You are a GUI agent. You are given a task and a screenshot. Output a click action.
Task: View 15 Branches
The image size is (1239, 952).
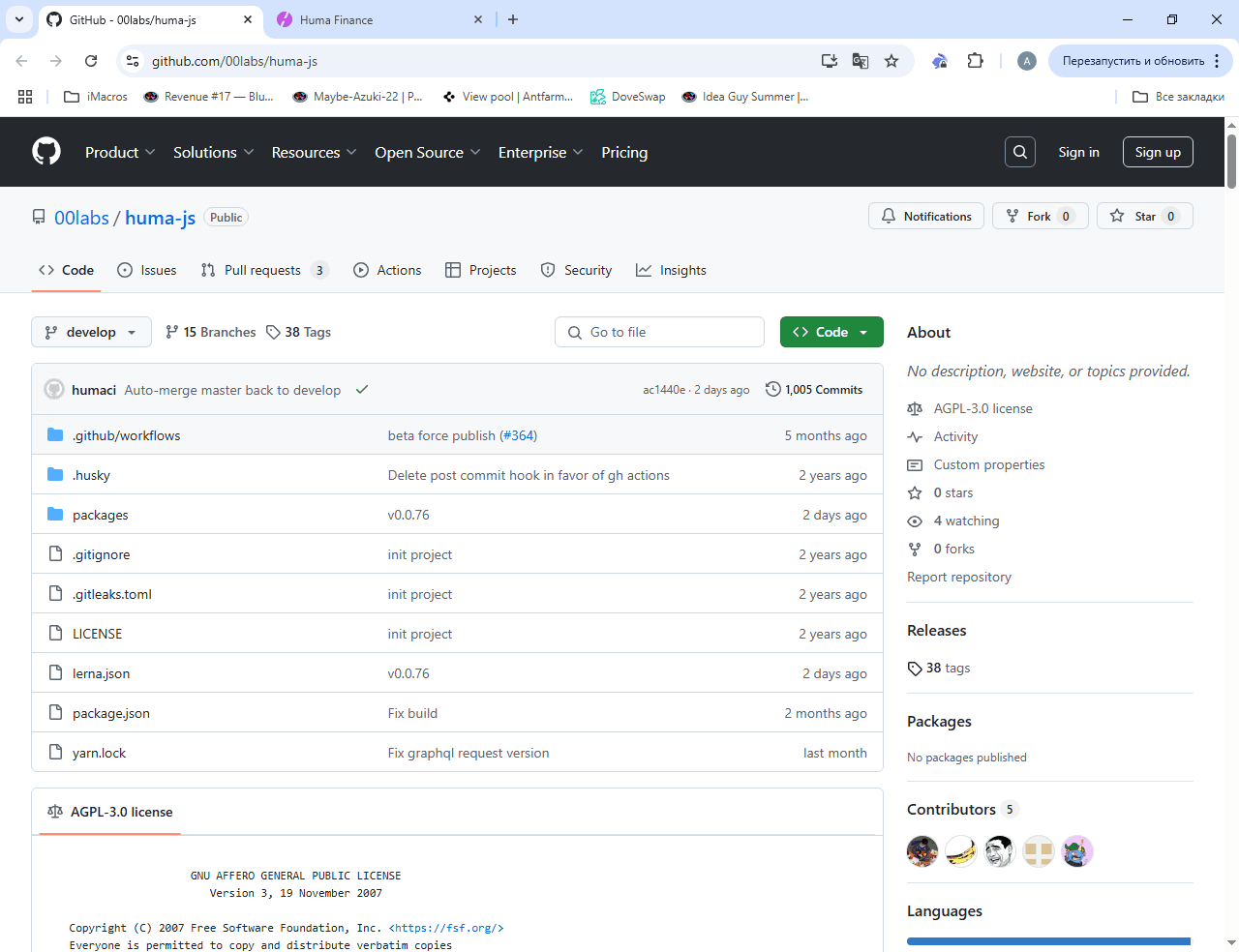pos(211,332)
